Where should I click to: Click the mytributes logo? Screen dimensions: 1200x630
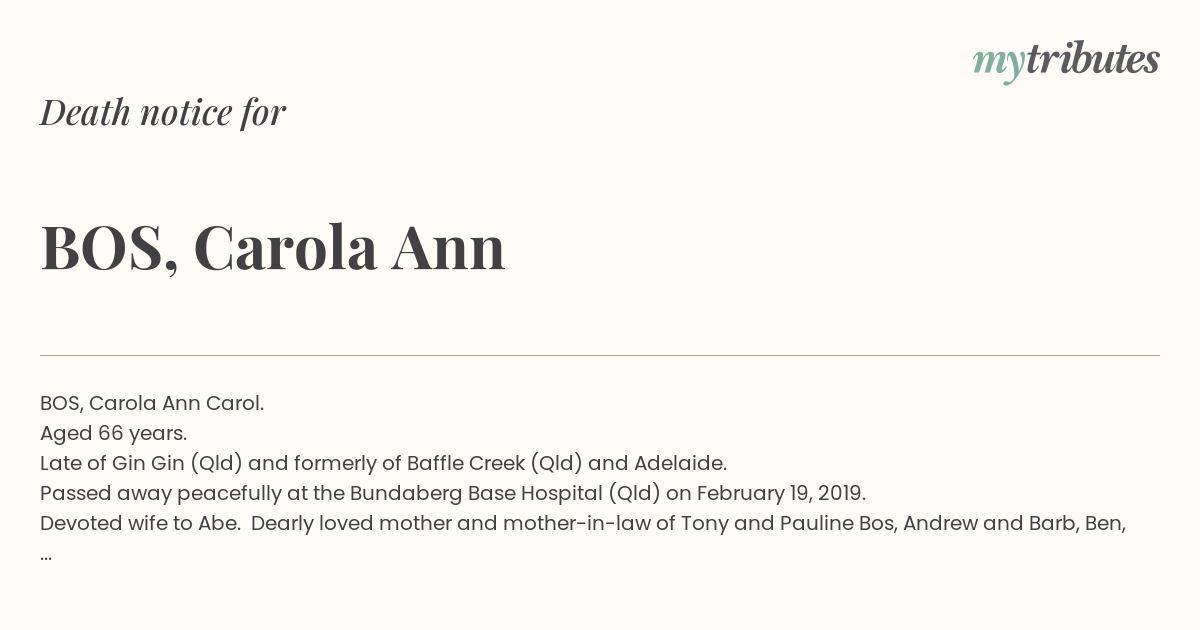click(1066, 61)
